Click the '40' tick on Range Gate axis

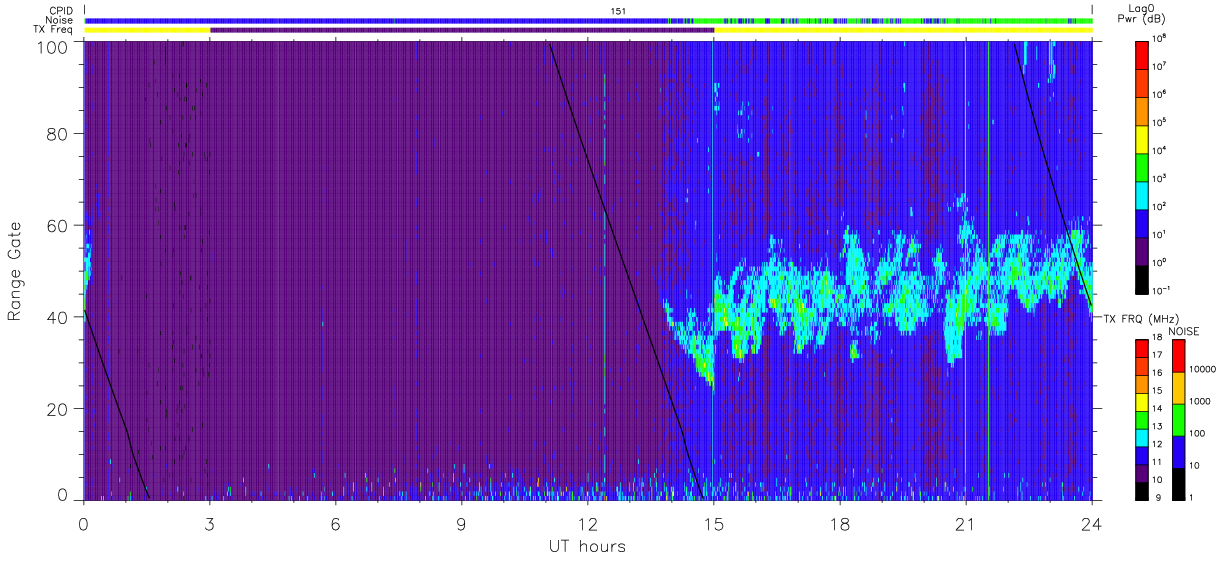click(58, 317)
